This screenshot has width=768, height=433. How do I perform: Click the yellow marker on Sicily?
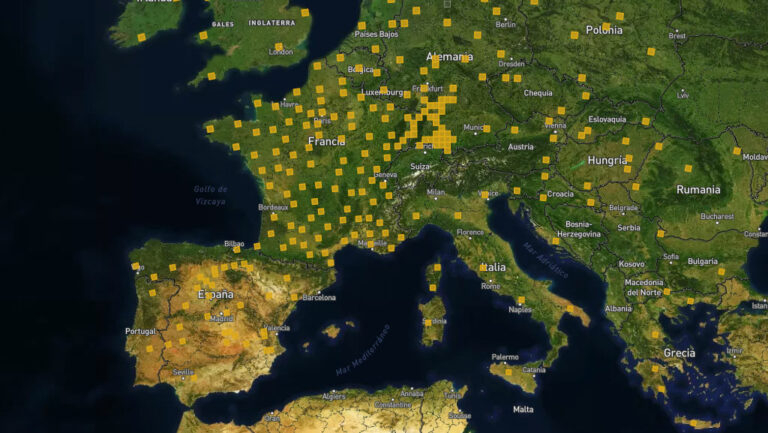coord(508,372)
